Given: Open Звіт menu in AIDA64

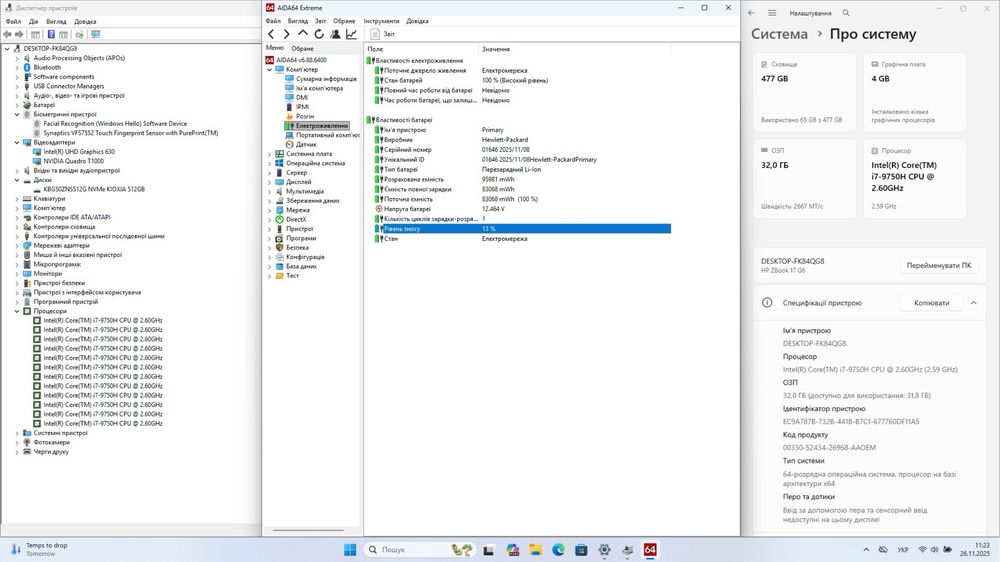Looking at the screenshot, I should tap(320, 21).
